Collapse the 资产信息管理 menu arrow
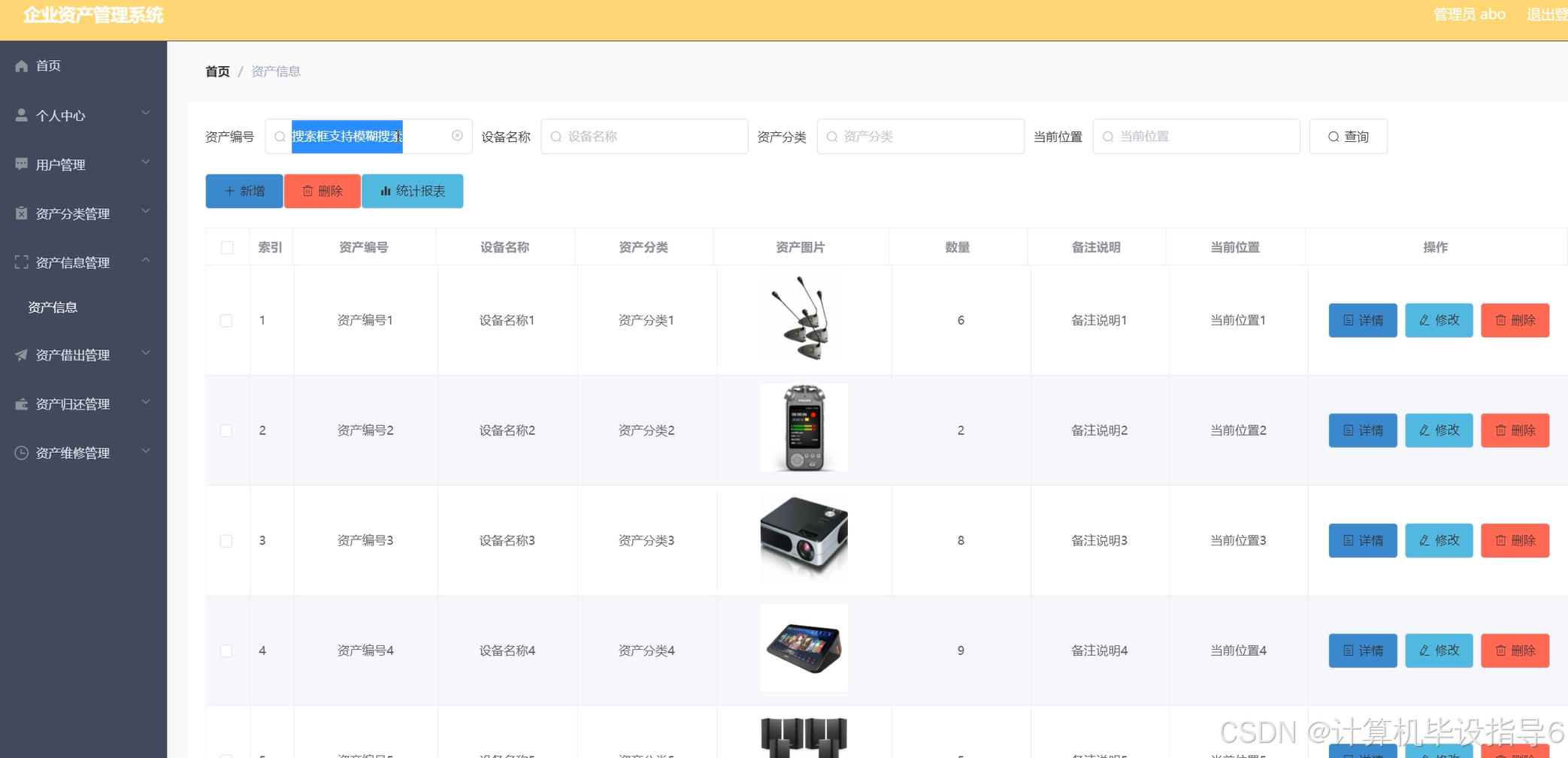Screen dimensions: 1568x758 click(146, 261)
